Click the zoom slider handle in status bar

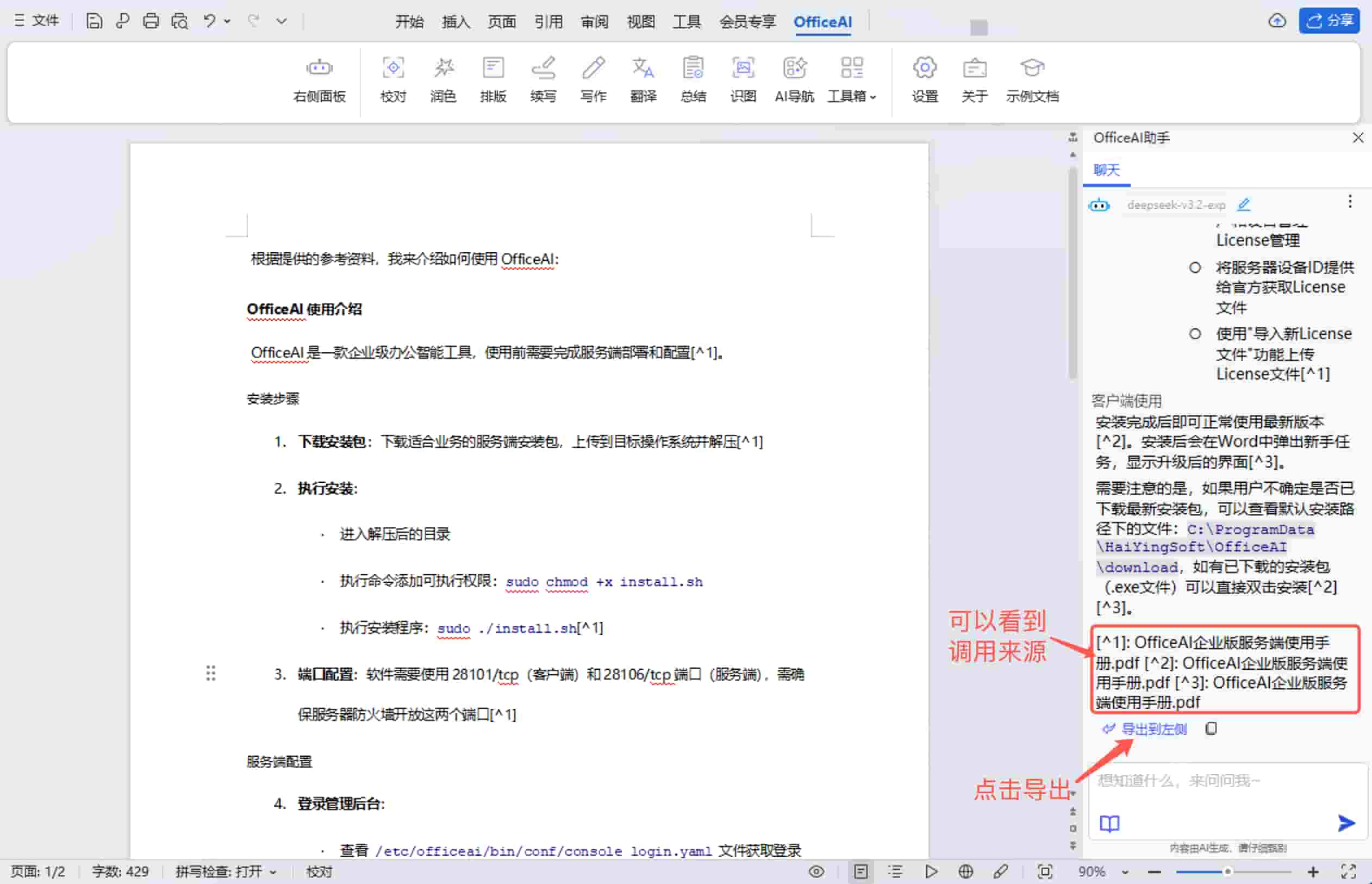tap(1227, 871)
